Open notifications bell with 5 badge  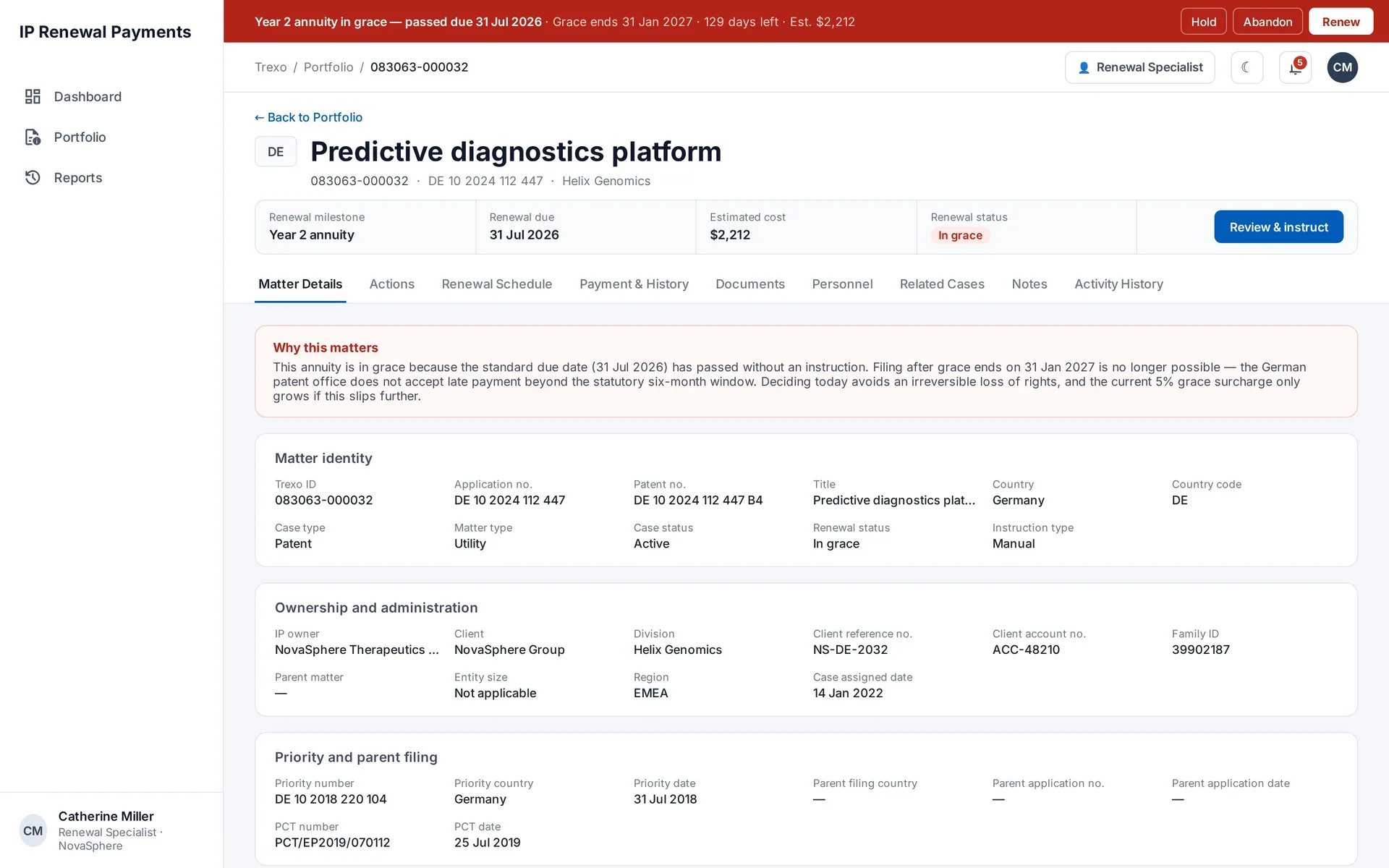click(x=1295, y=67)
